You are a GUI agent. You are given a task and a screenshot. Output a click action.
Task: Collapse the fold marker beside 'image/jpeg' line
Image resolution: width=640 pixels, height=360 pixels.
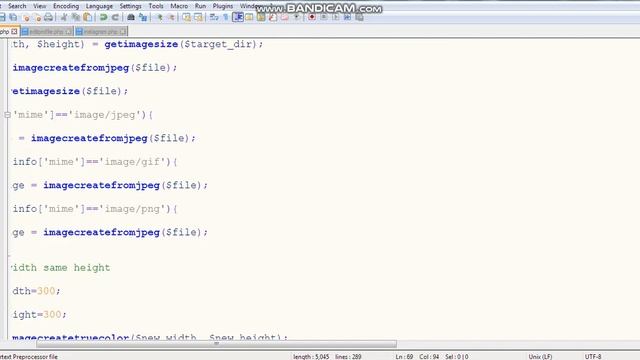[7, 115]
